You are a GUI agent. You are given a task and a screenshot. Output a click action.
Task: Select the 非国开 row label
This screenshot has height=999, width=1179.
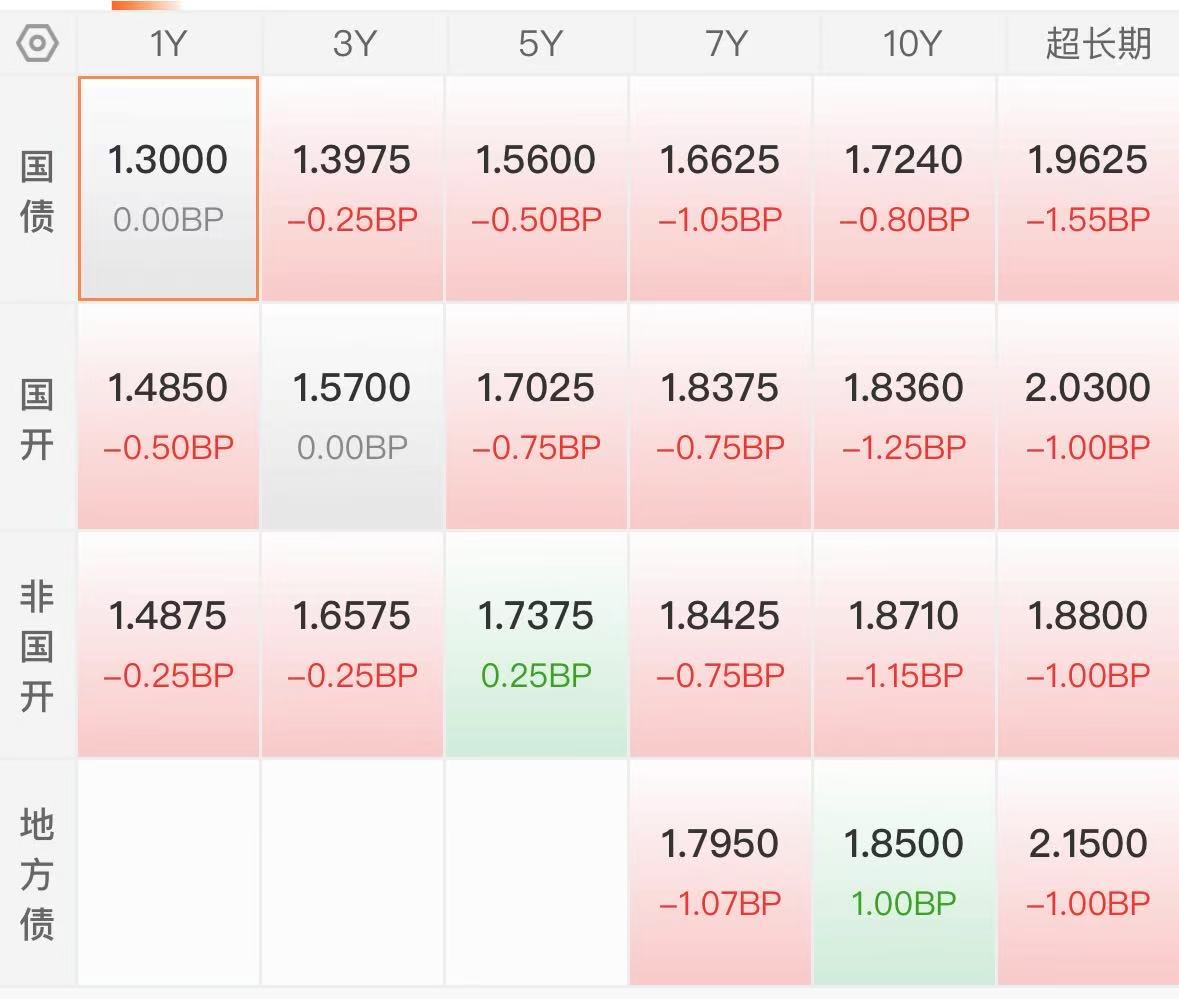tap(37, 645)
